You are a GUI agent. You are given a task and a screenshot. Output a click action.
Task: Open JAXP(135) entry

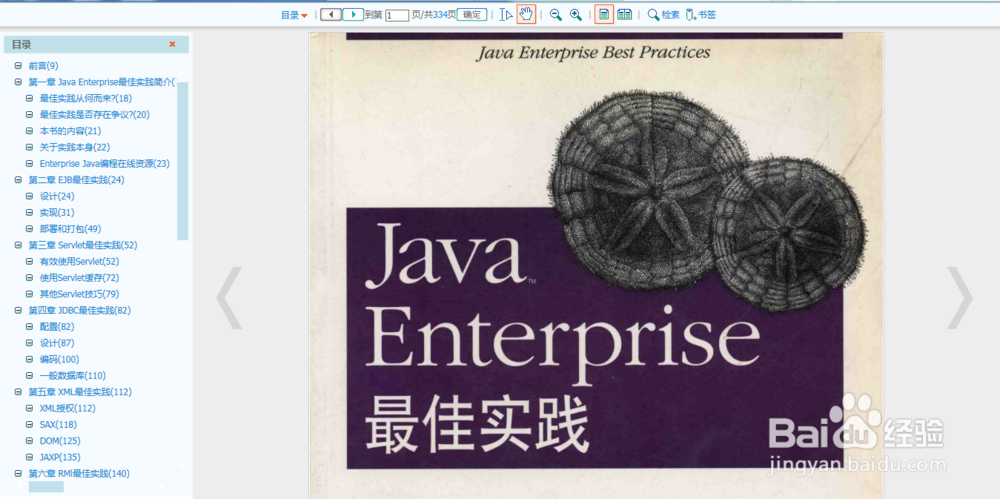pos(60,457)
